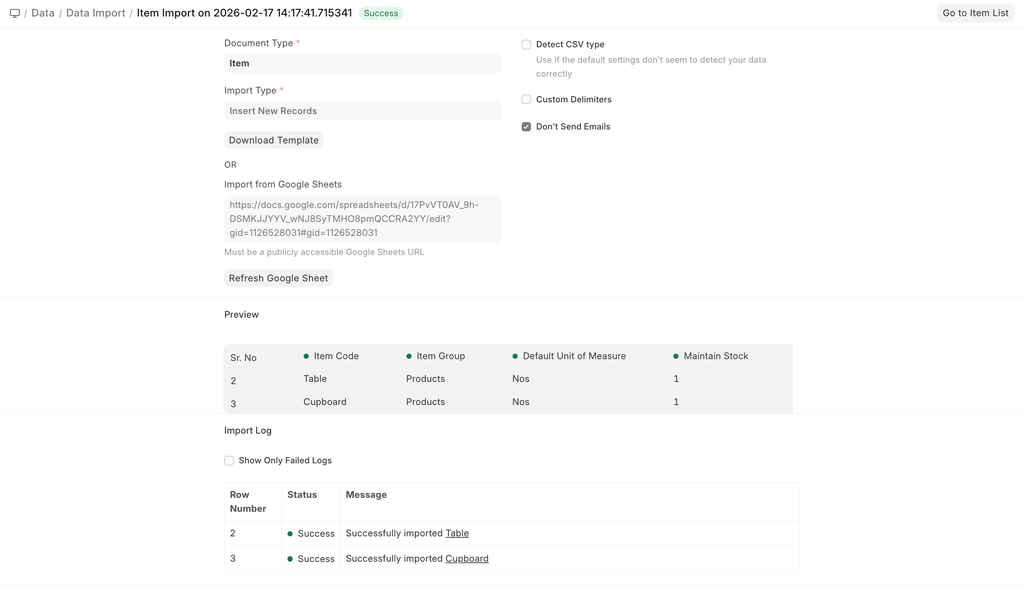1024x591 pixels.
Task: Navigate to Data Import breadcrumb
Action: click(x=96, y=13)
